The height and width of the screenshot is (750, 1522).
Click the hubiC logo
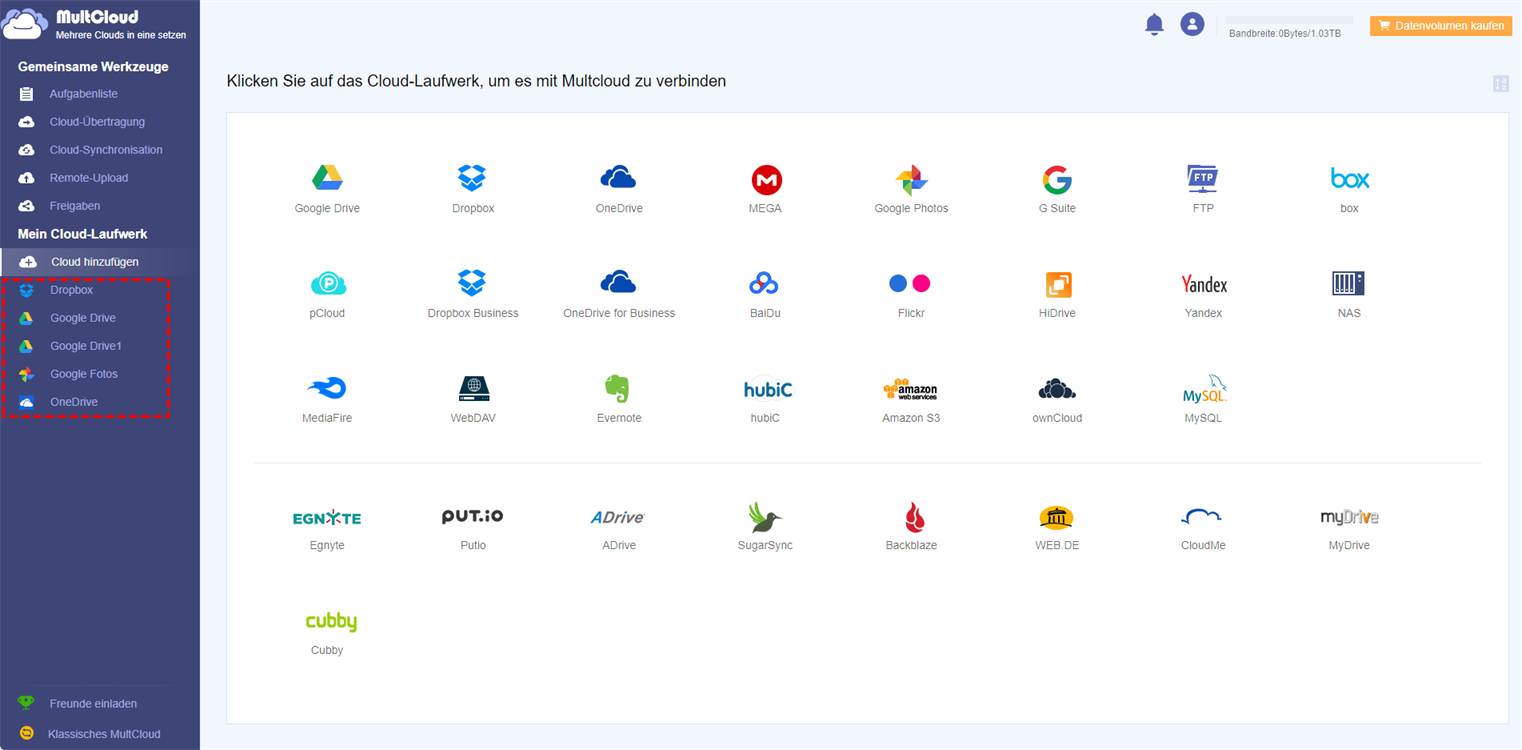767,389
